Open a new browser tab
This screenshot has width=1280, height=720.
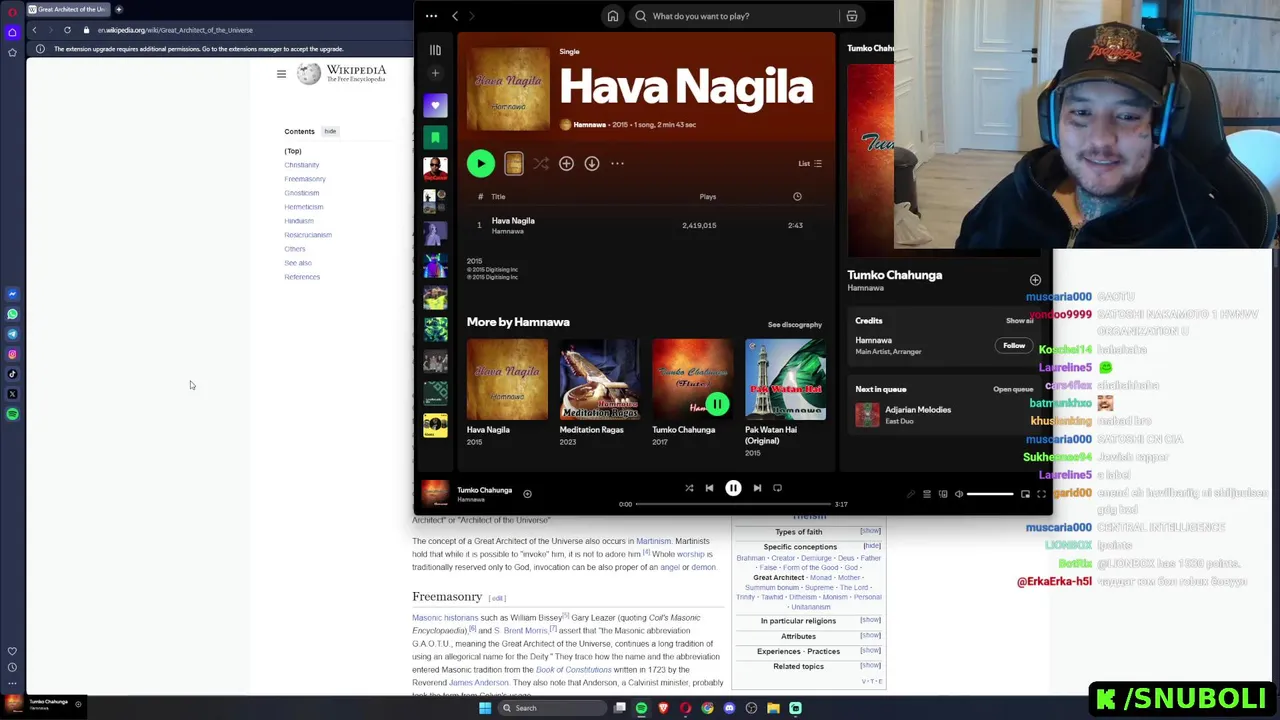(118, 9)
